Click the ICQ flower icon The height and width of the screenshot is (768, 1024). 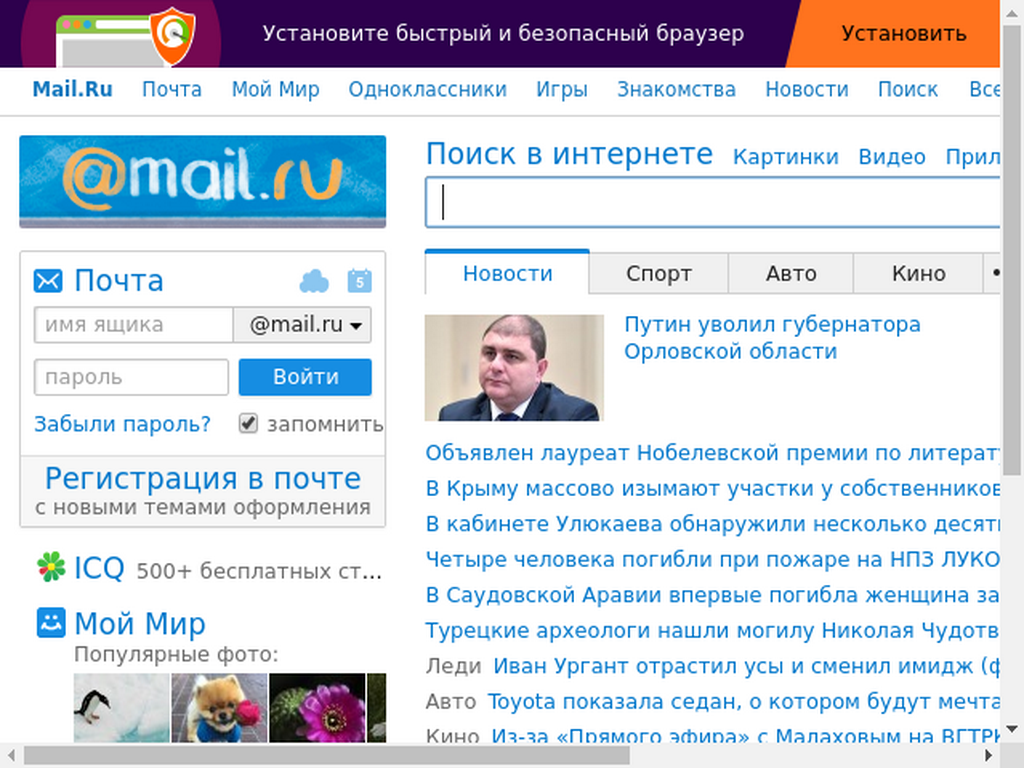51,567
